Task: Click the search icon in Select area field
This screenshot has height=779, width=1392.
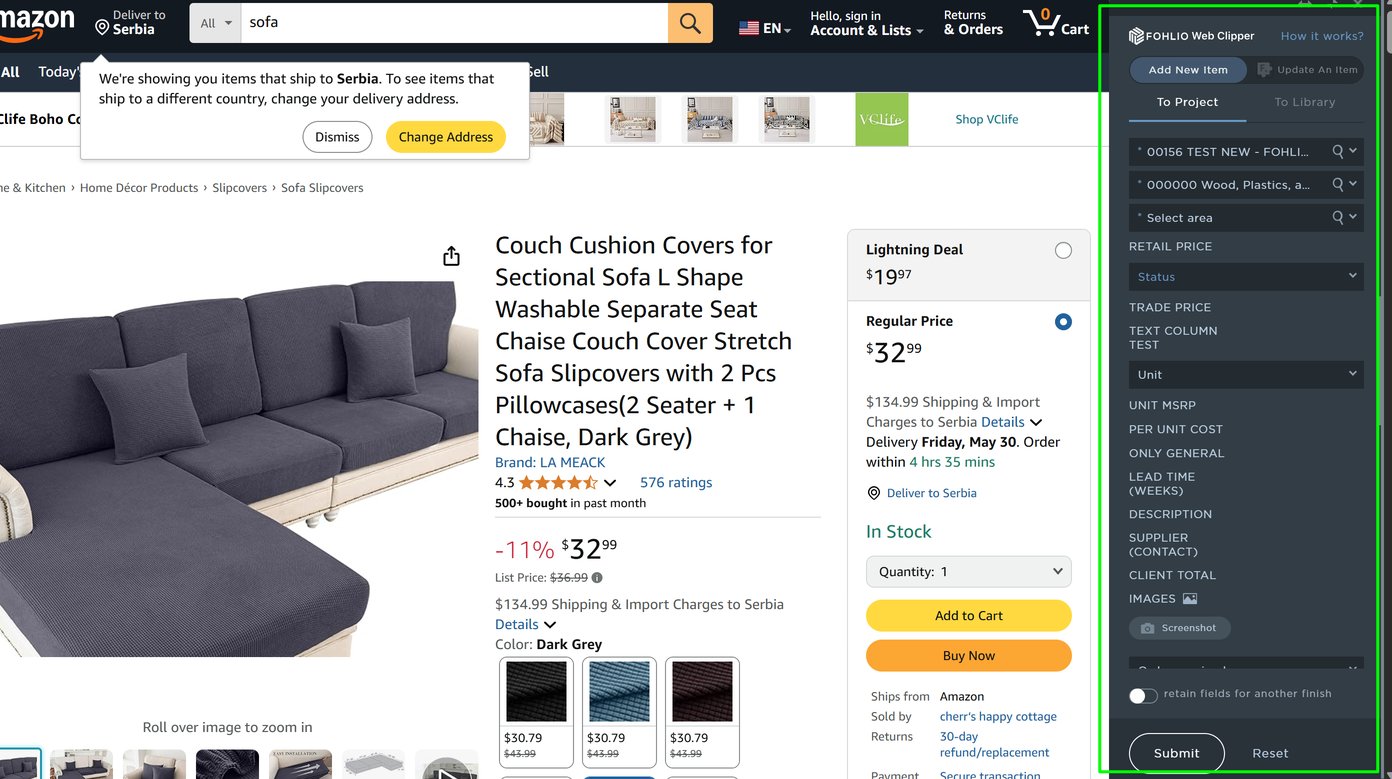Action: pos(1337,217)
